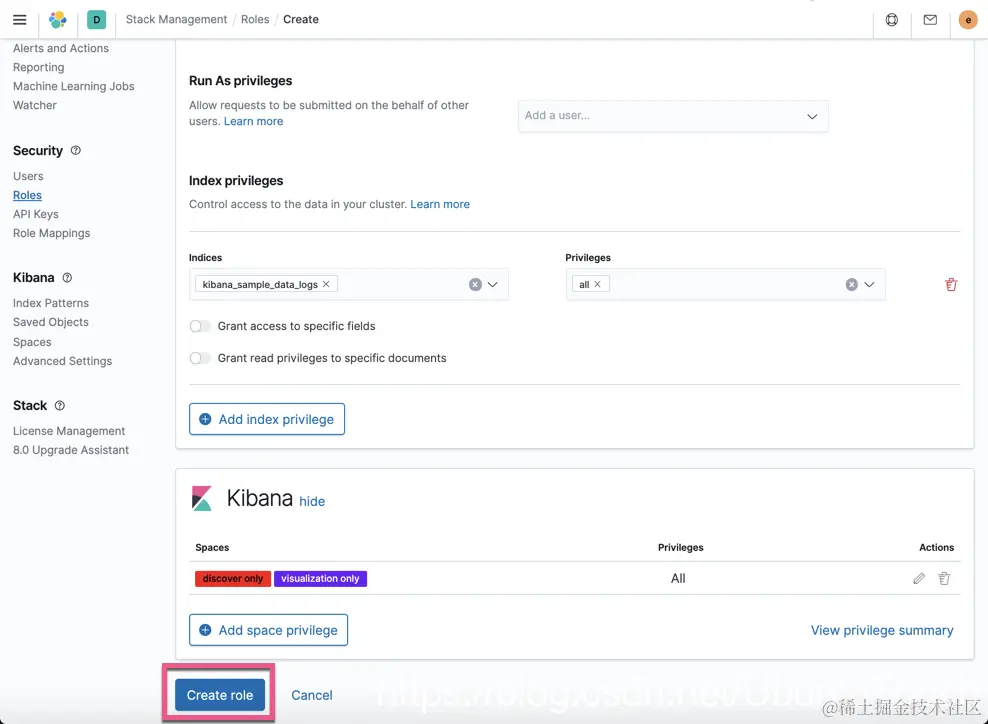Open Learn more under Run As privileges
This screenshot has width=988, height=724.
pyautogui.click(x=253, y=121)
